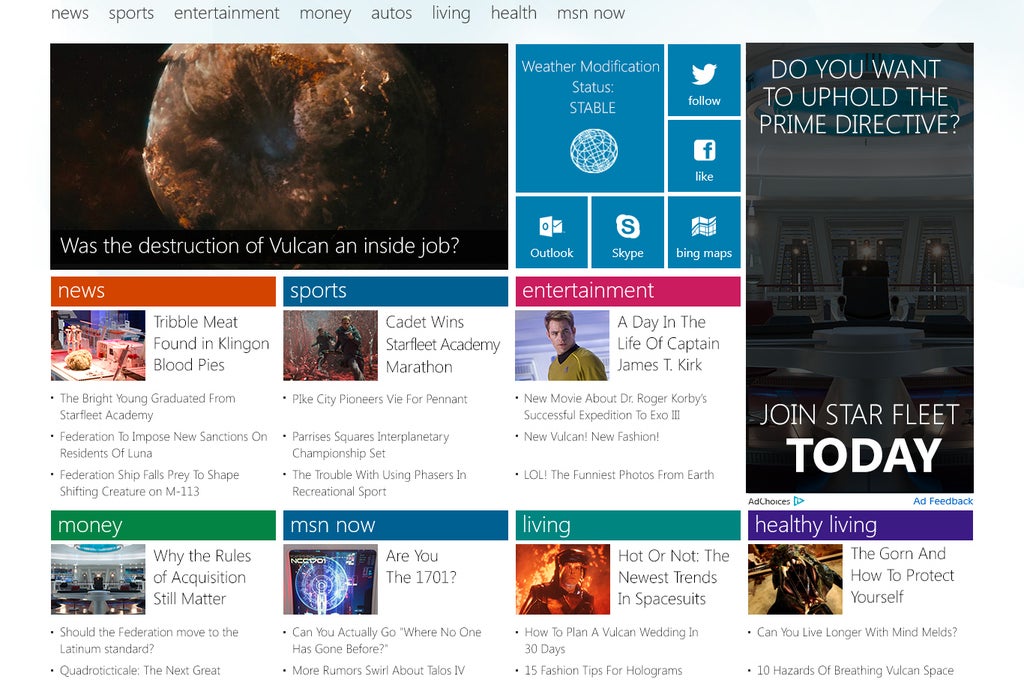
Task: Click the AdChoices triangle icon
Action: click(799, 501)
